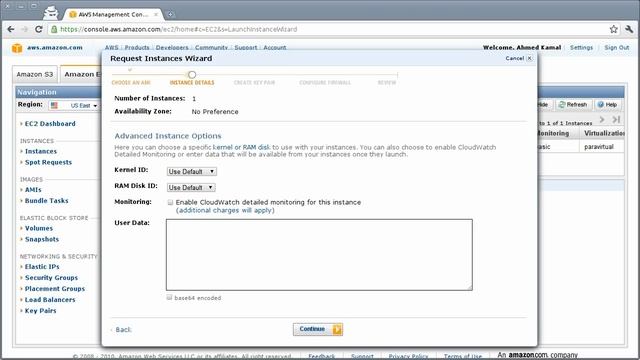The height and width of the screenshot is (360, 640).
Task: Open the Account top menu
Action: coord(275,48)
